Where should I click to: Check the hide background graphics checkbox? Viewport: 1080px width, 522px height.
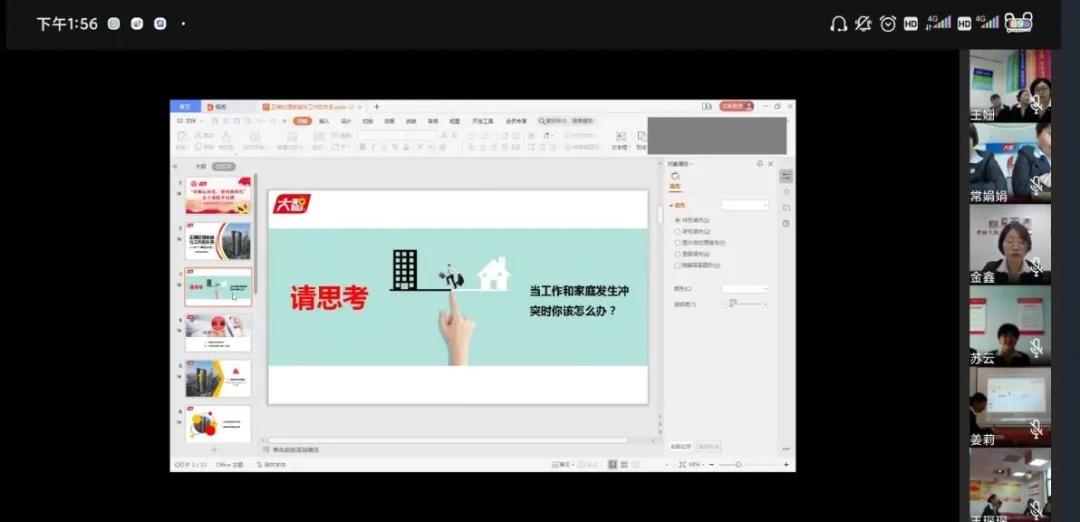click(678, 265)
